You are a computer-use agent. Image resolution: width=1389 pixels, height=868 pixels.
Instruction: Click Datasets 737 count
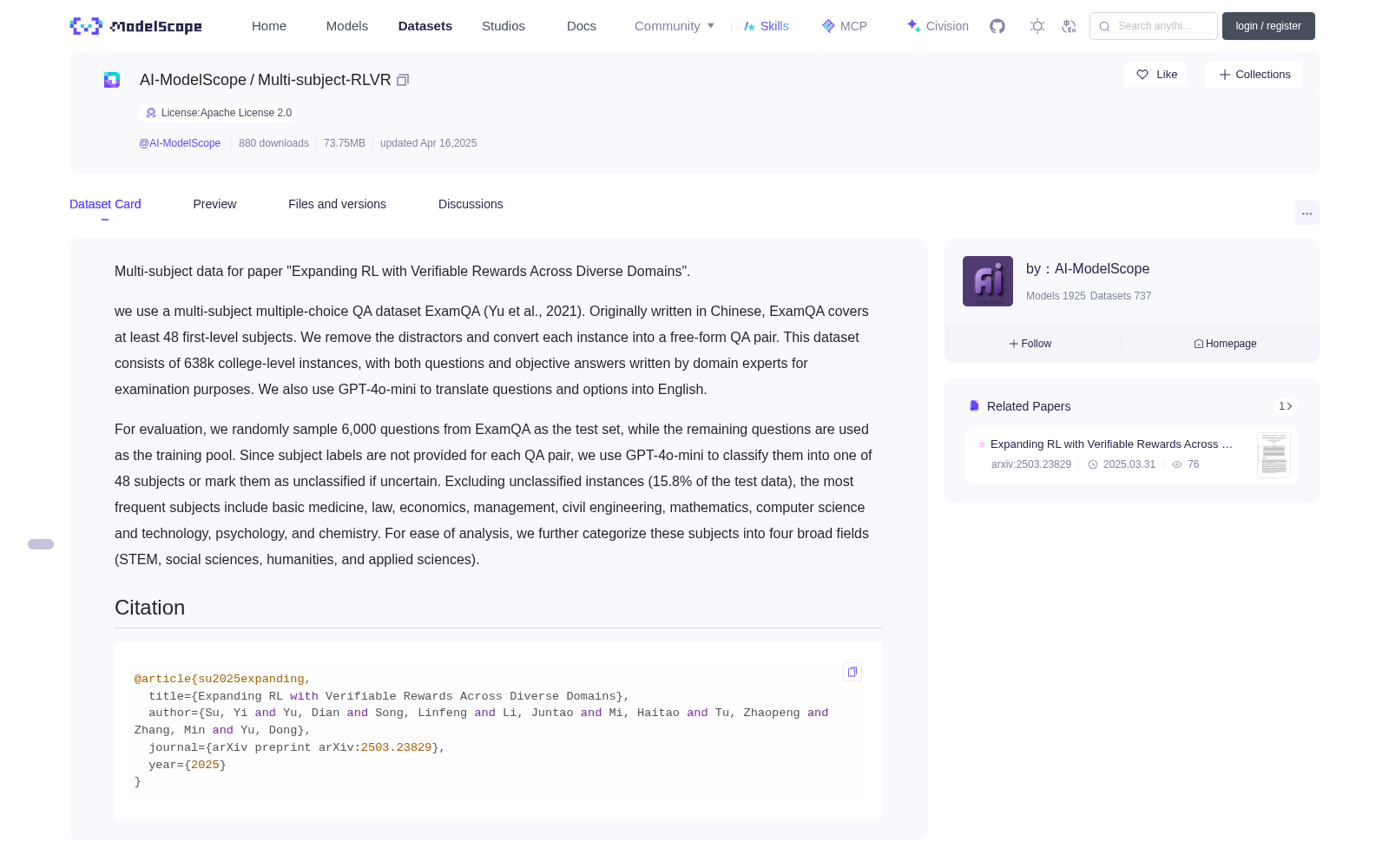1121,296
